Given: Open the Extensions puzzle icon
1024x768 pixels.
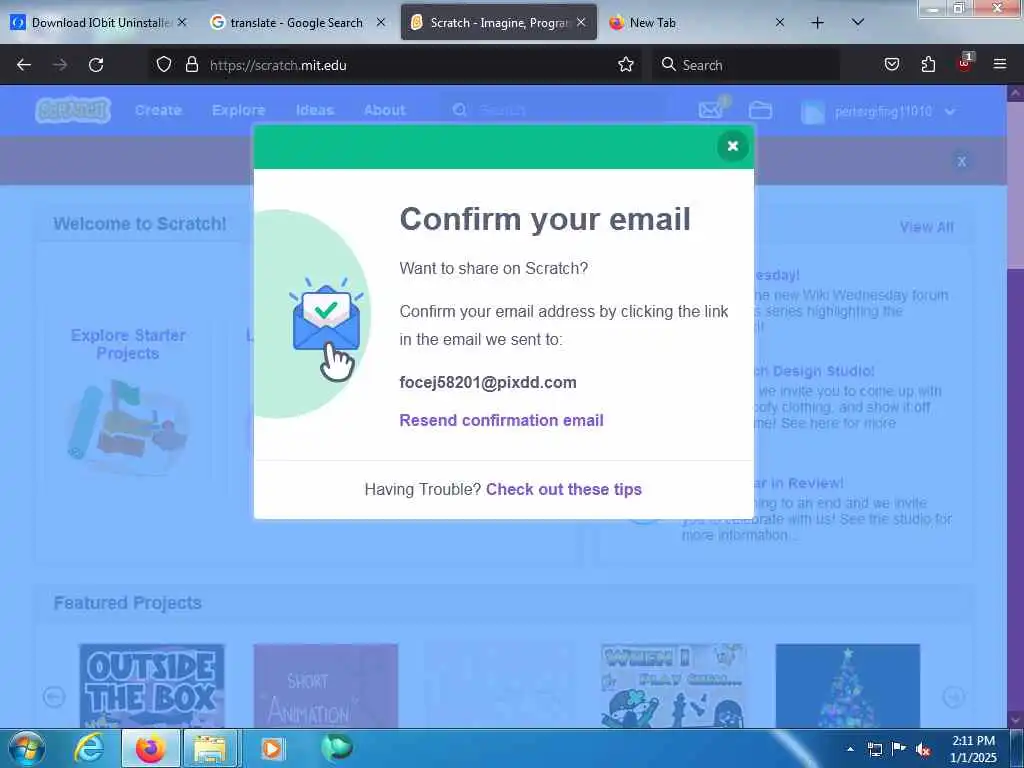Looking at the screenshot, I should tap(928, 65).
